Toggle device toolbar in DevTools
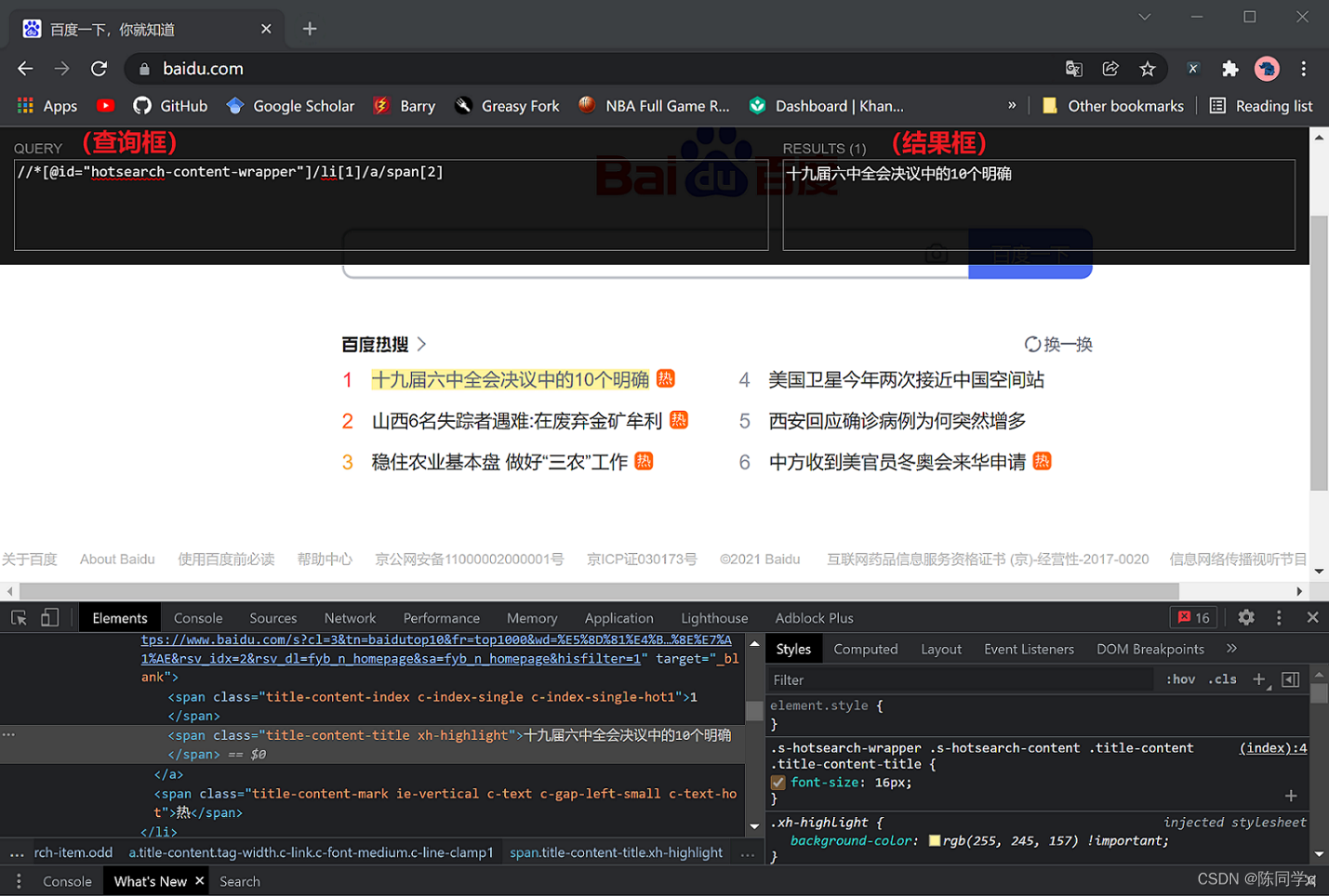Screen dimensions: 1329x896 coord(50,618)
